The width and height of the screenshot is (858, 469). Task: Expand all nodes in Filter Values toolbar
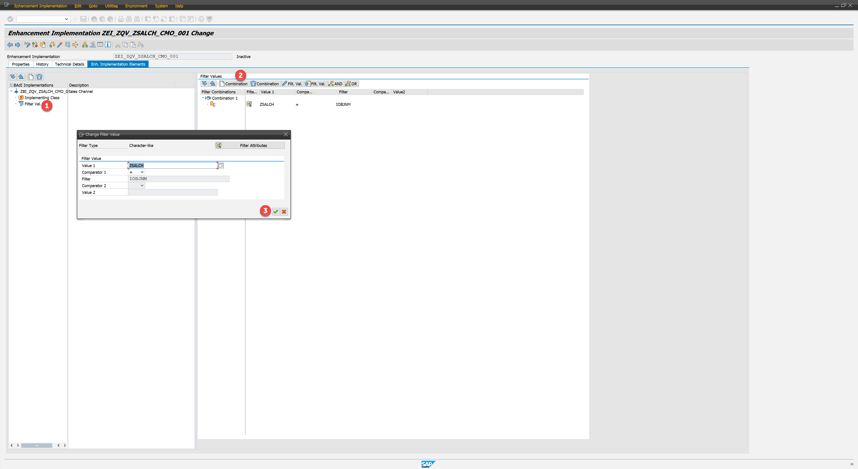(204, 84)
